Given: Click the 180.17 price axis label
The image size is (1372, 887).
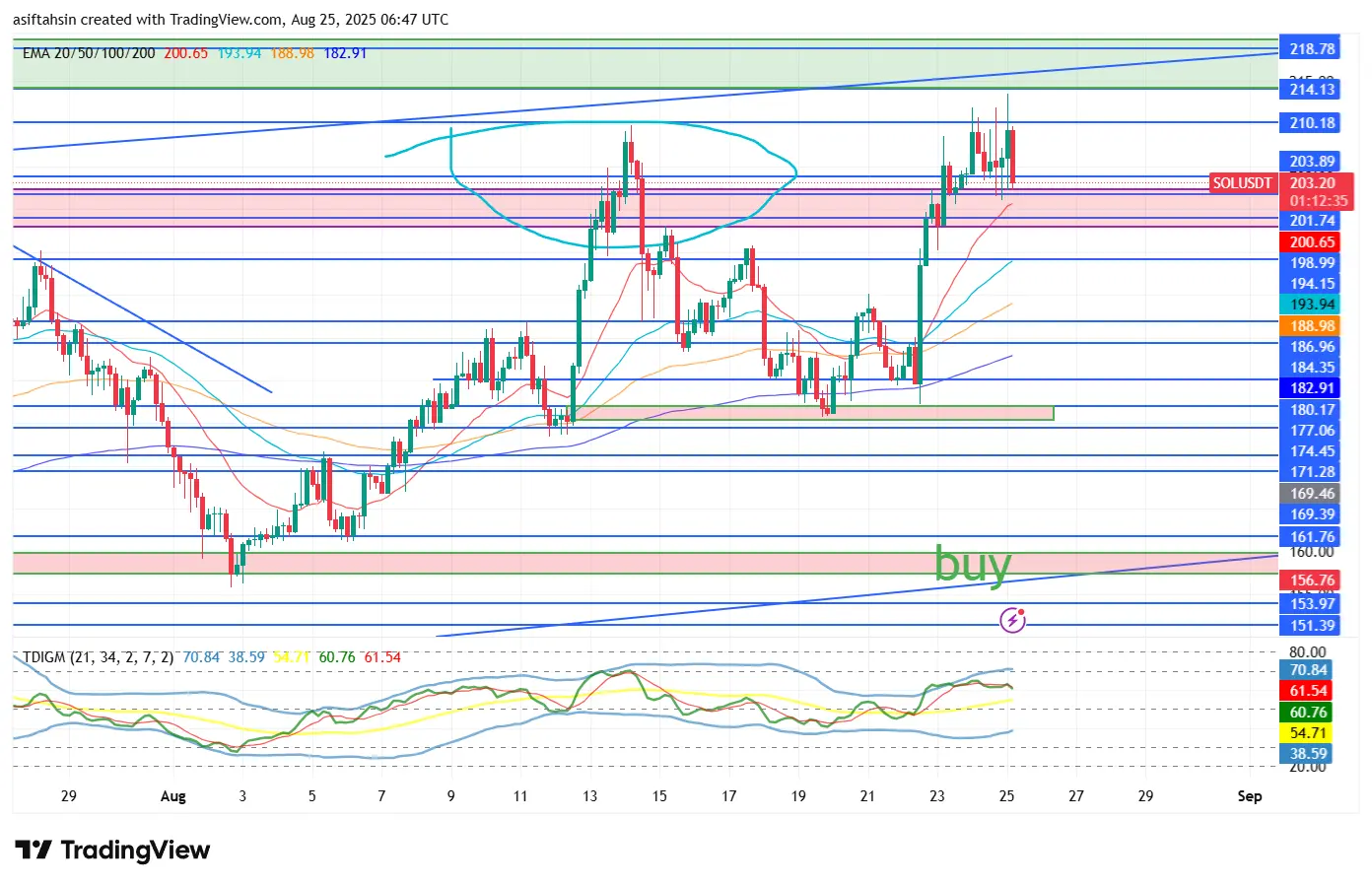Looking at the screenshot, I should pos(1312,410).
